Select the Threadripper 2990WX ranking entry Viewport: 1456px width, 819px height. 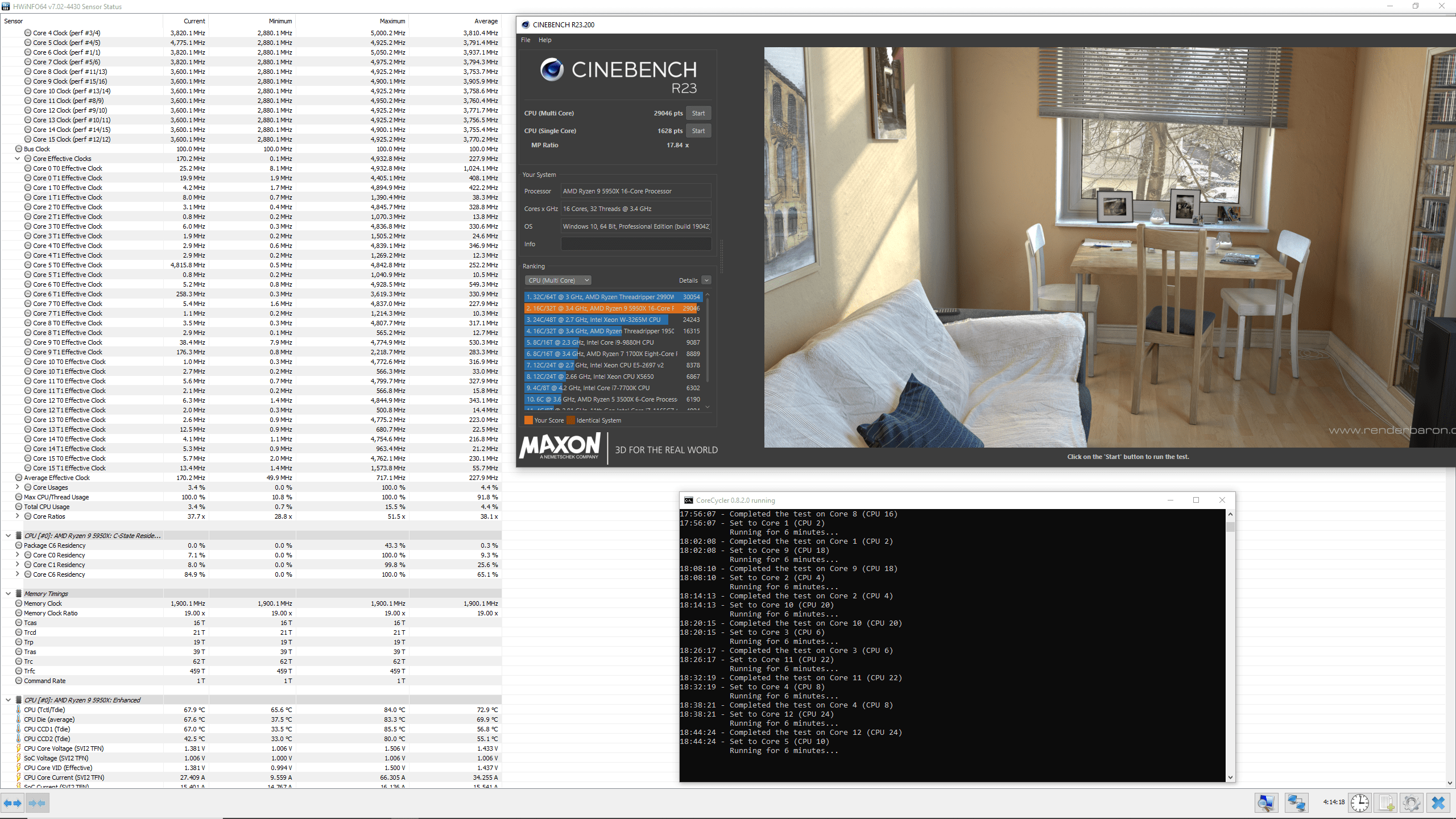point(613,297)
